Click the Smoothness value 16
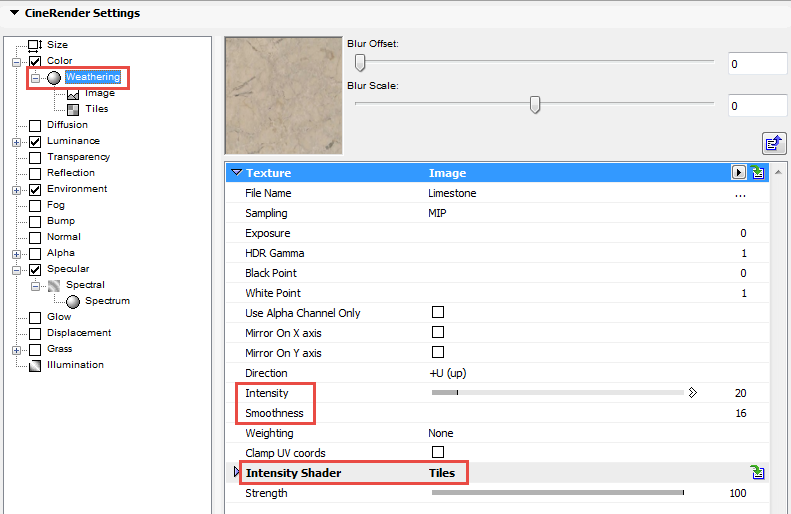The width and height of the screenshot is (791, 514). 741,413
